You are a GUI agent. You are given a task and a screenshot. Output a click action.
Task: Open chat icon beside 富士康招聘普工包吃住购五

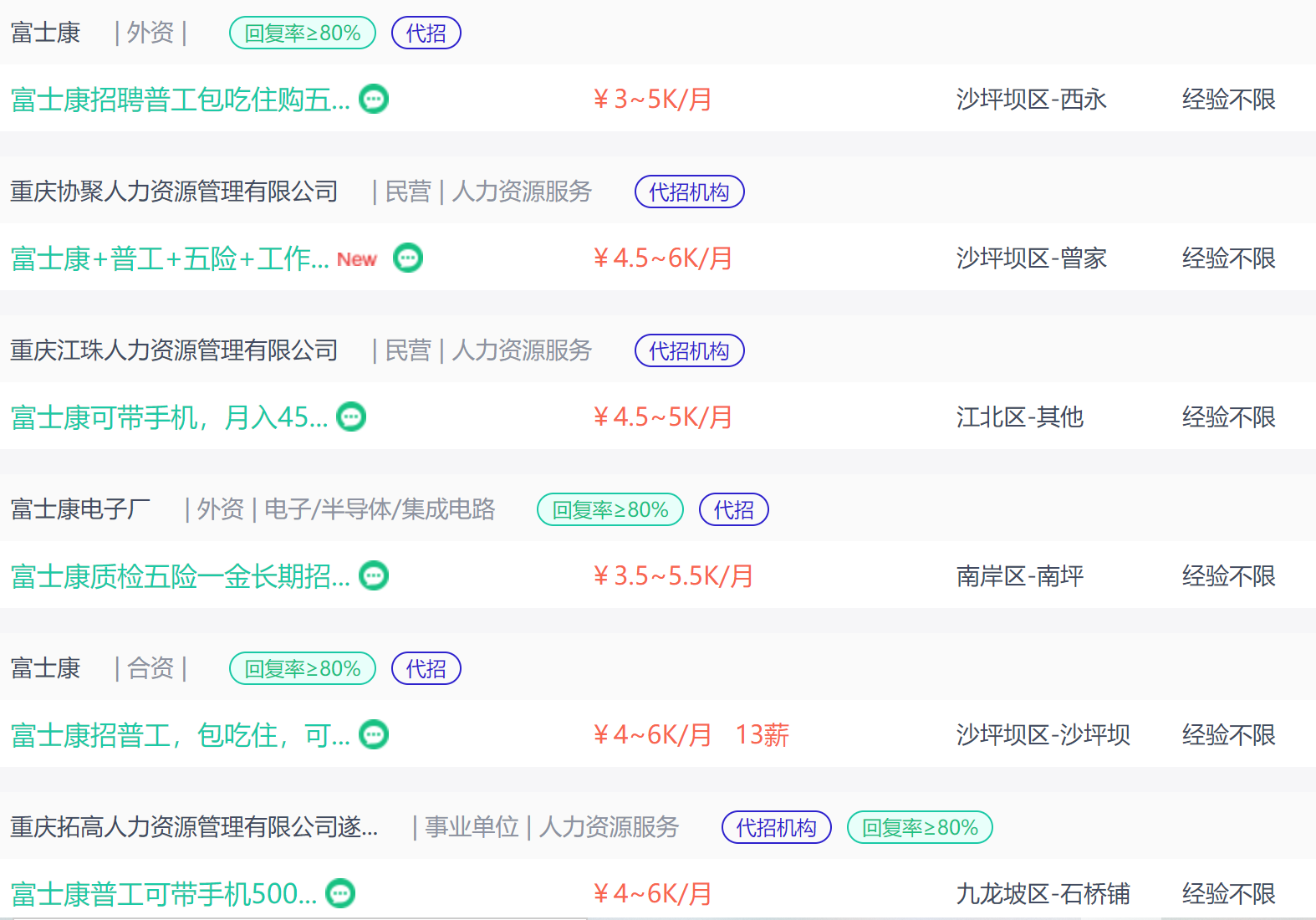tap(374, 100)
